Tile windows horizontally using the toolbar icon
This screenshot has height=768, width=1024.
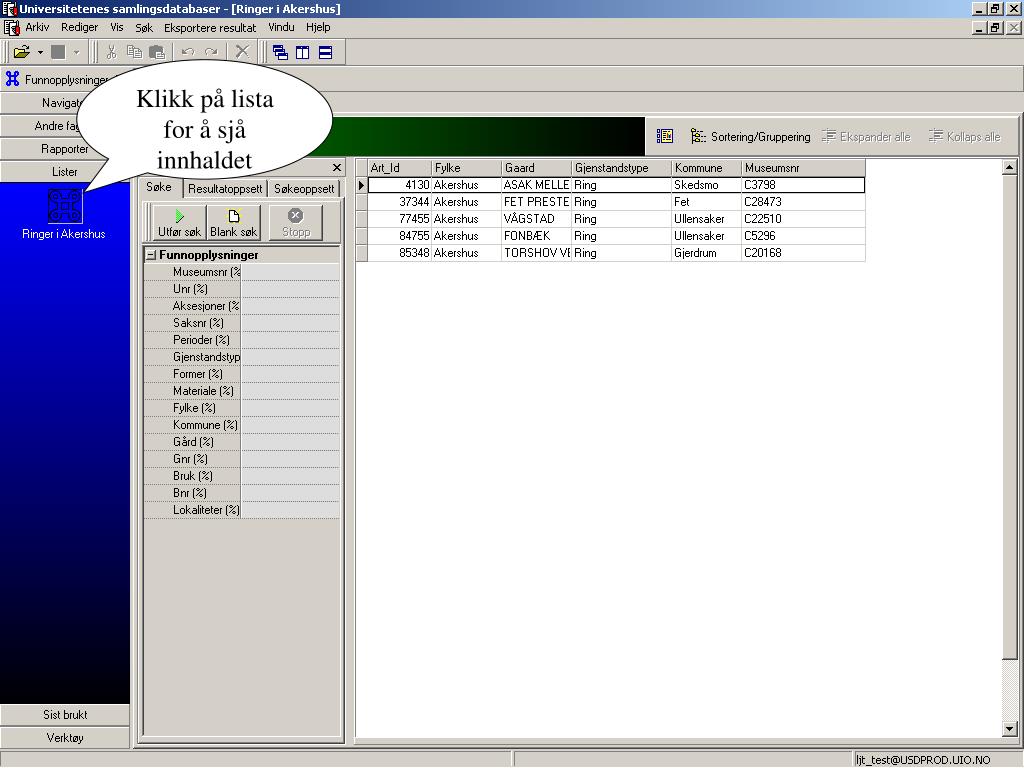click(x=325, y=53)
